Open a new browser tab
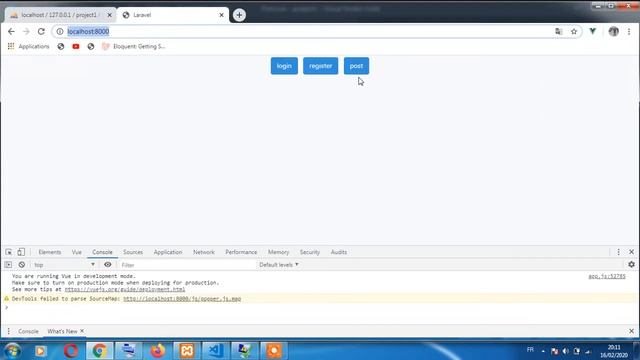Viewport: 640px width, 360px height. (239, 15)
